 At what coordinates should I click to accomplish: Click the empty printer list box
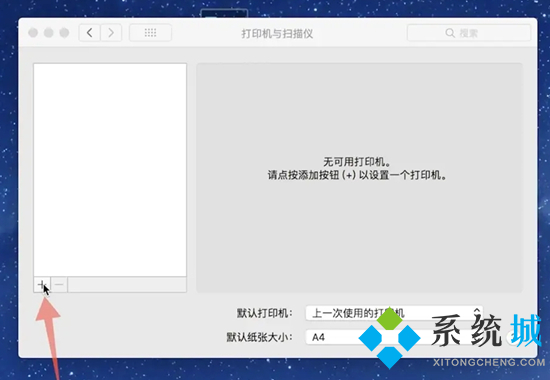110,170
